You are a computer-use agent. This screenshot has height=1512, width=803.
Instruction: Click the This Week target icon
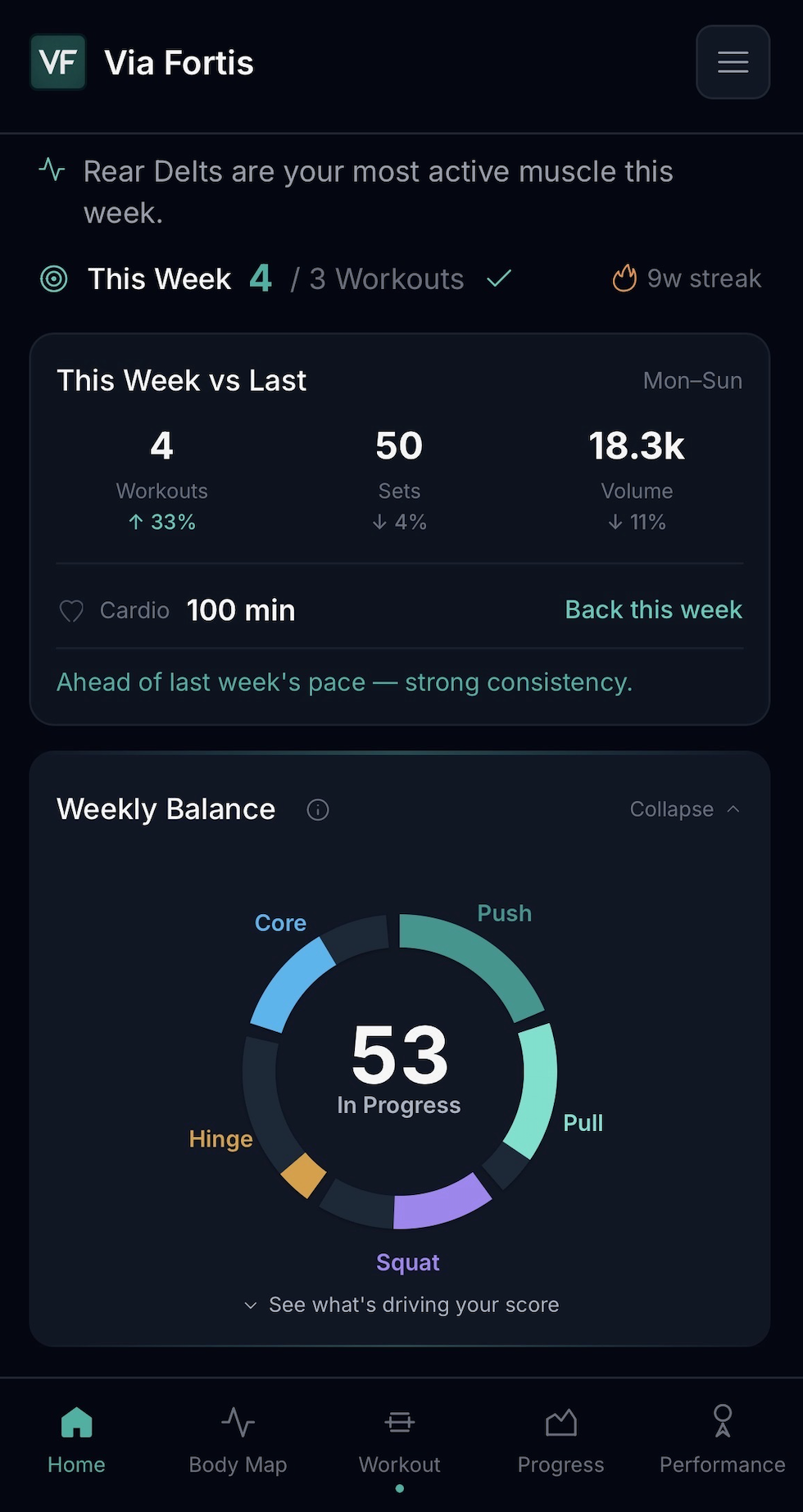tap(52, 278)
